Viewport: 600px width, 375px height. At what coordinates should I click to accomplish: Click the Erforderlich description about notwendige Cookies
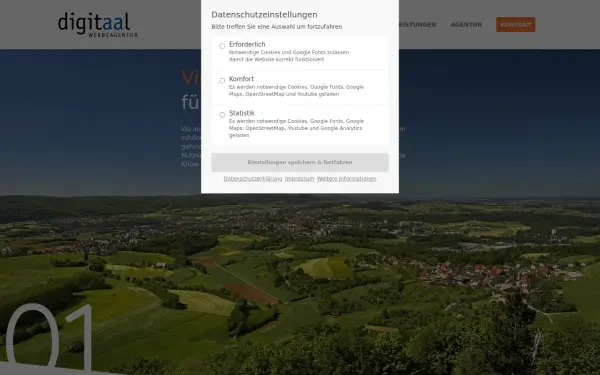[289, 56]
